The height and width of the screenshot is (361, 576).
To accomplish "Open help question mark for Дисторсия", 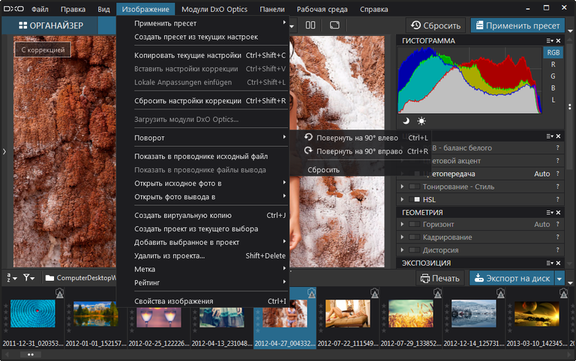I will [x=558, y=250].
